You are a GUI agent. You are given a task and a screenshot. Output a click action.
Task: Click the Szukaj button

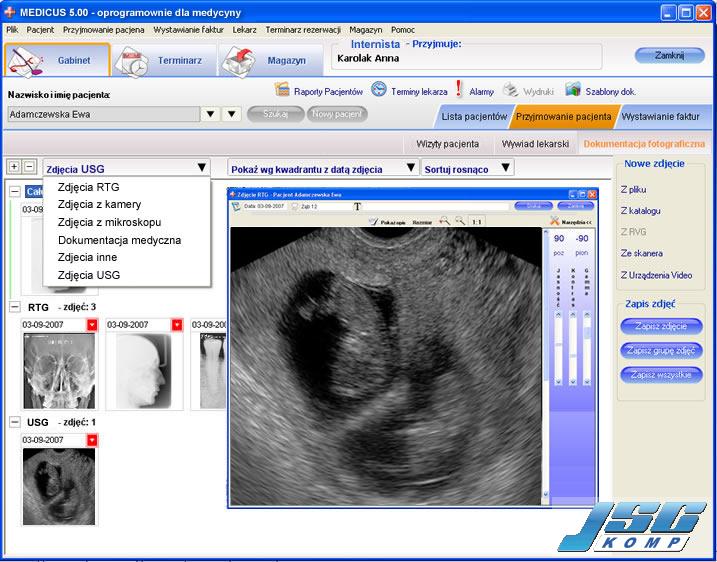pyautogui.click(x=275, y=114)
